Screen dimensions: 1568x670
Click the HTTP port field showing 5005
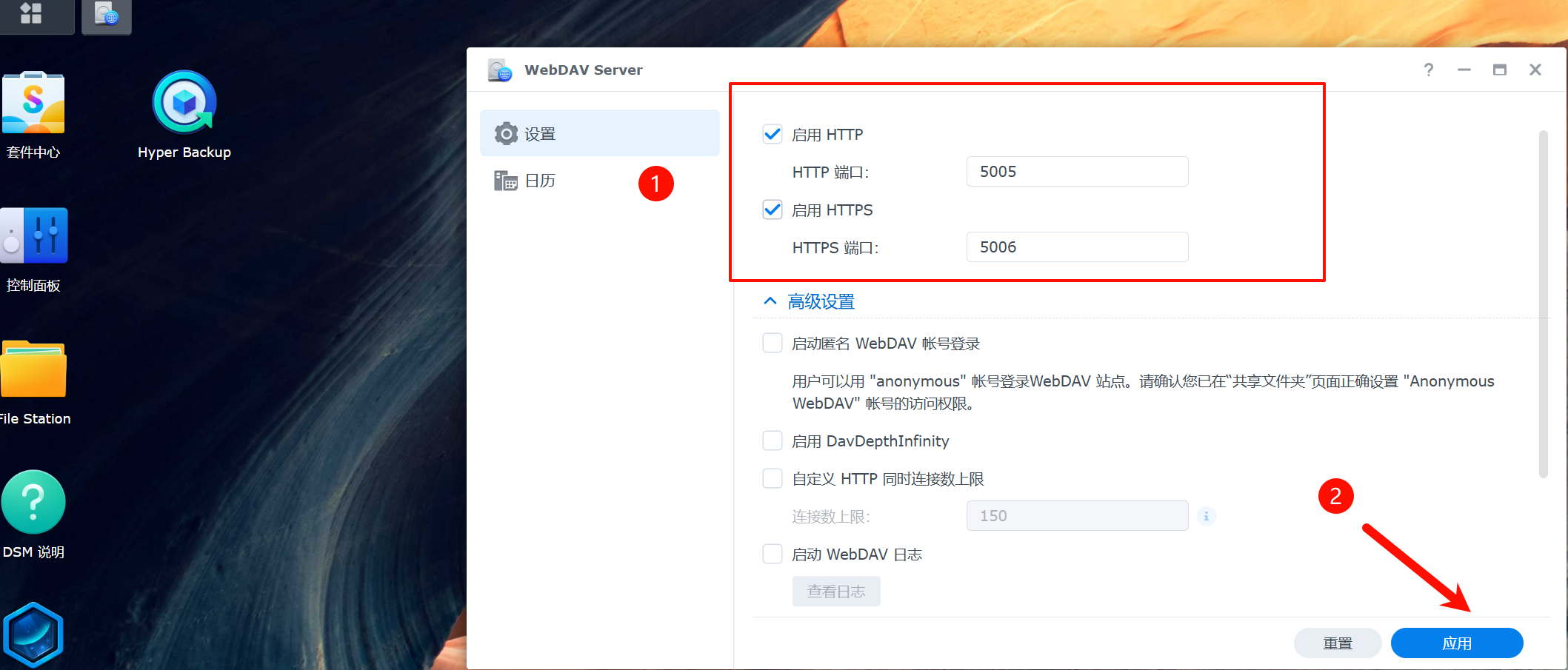pyautogui.click(x=1076, y=172)
